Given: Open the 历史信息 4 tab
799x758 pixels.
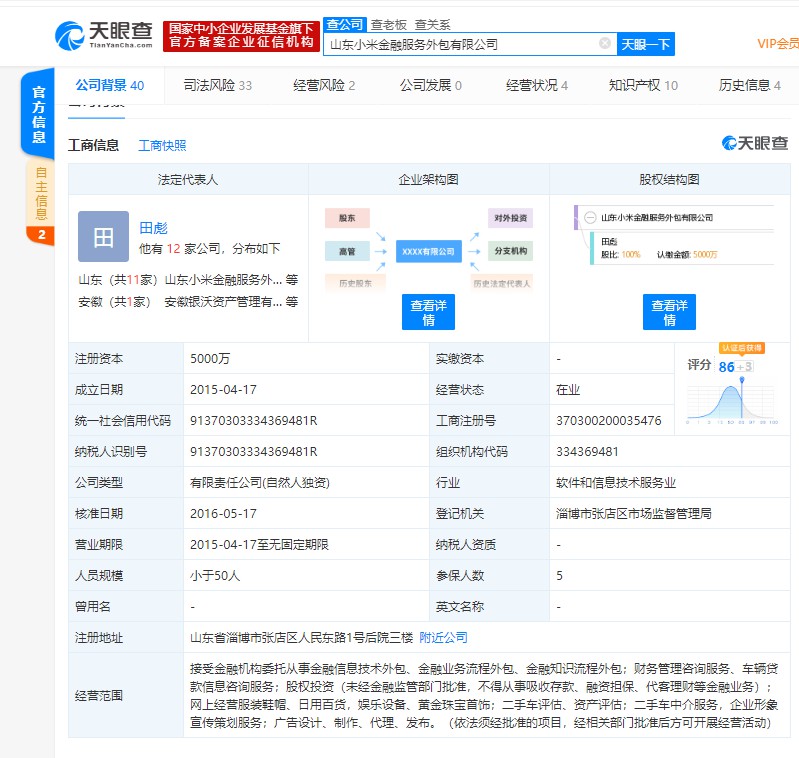Looking at the screenshot, I should pos(750,85).
